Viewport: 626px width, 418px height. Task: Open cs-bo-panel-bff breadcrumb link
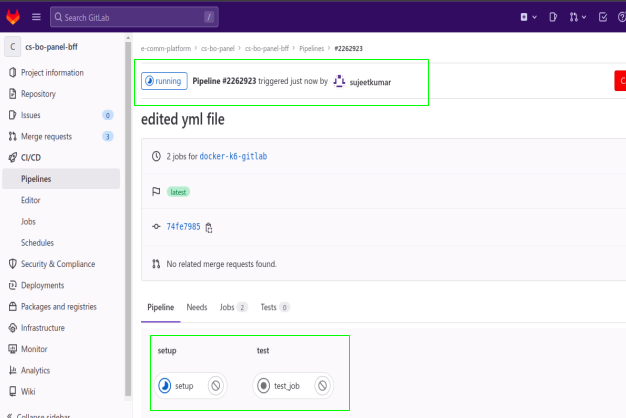tap(267, 48)
